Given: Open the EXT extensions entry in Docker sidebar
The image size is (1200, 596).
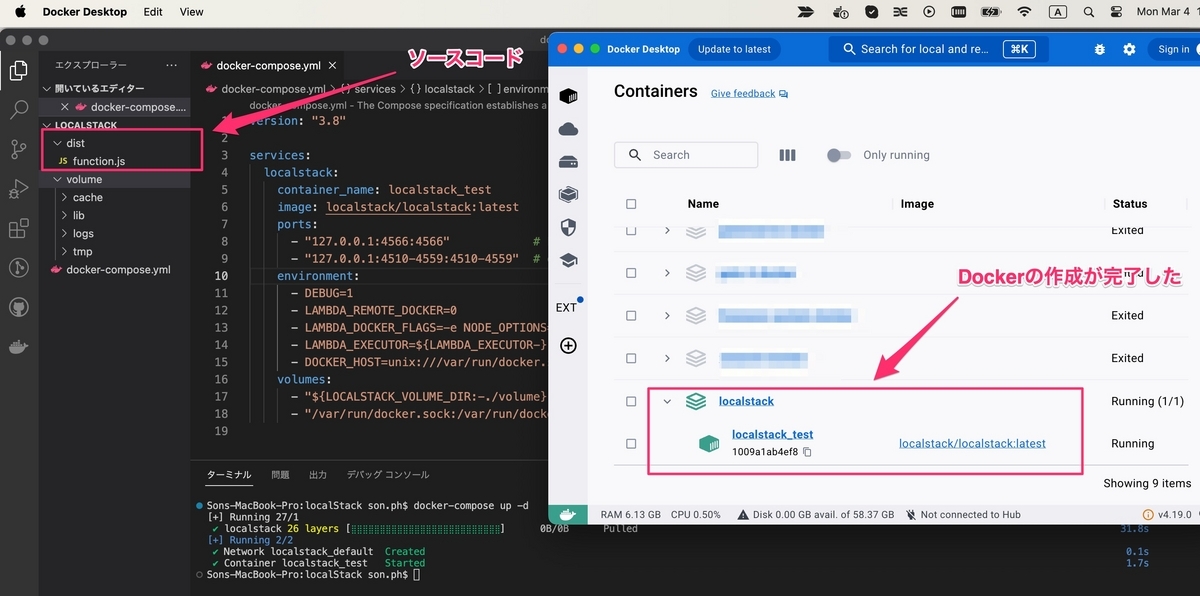Looking at the screenshot, I should (568, 307).
